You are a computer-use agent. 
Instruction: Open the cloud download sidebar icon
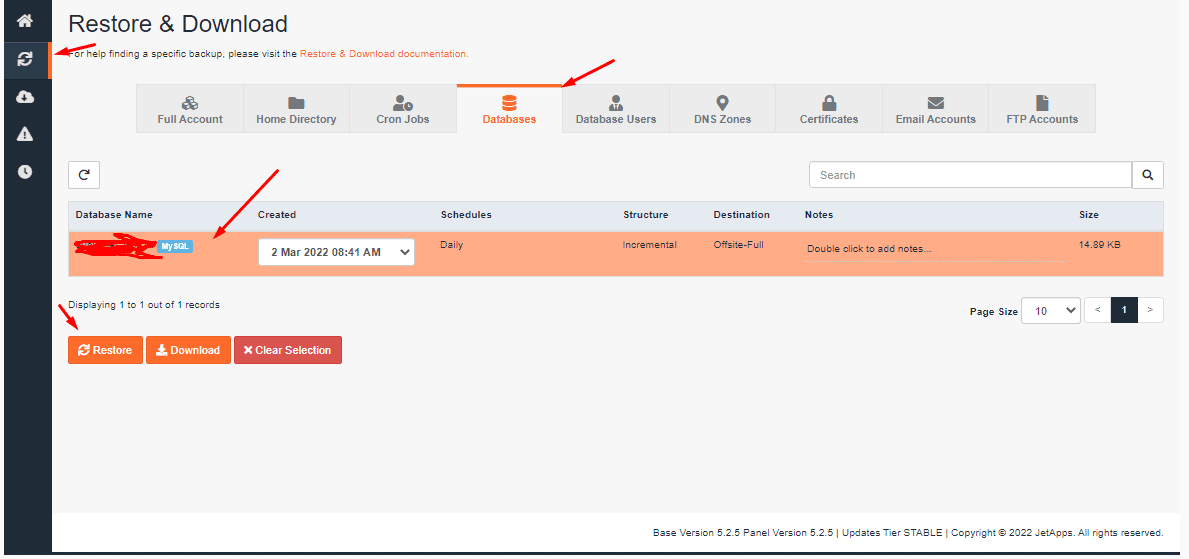point(25,97)
